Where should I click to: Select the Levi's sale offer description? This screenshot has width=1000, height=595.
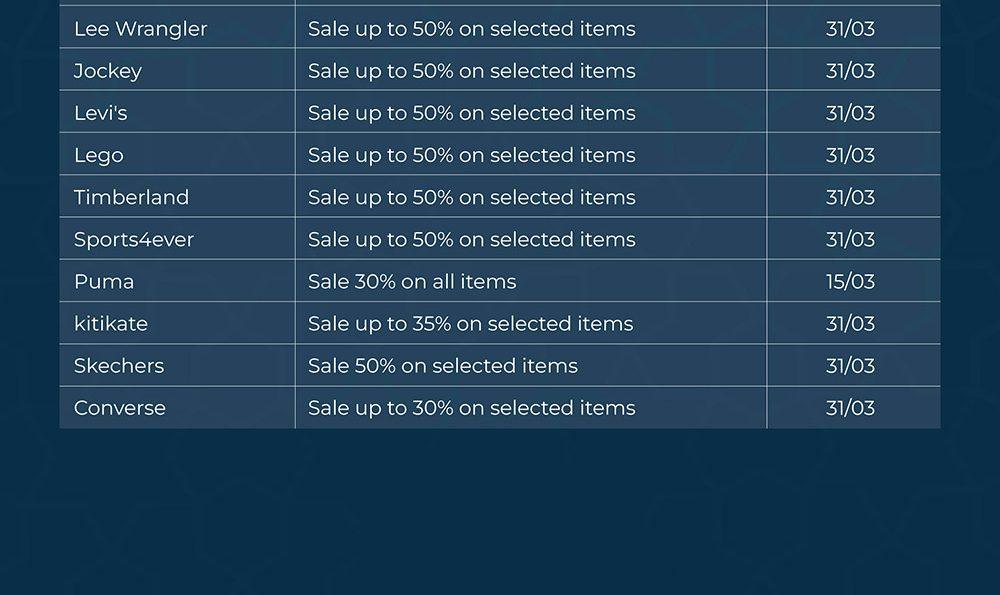471,113
